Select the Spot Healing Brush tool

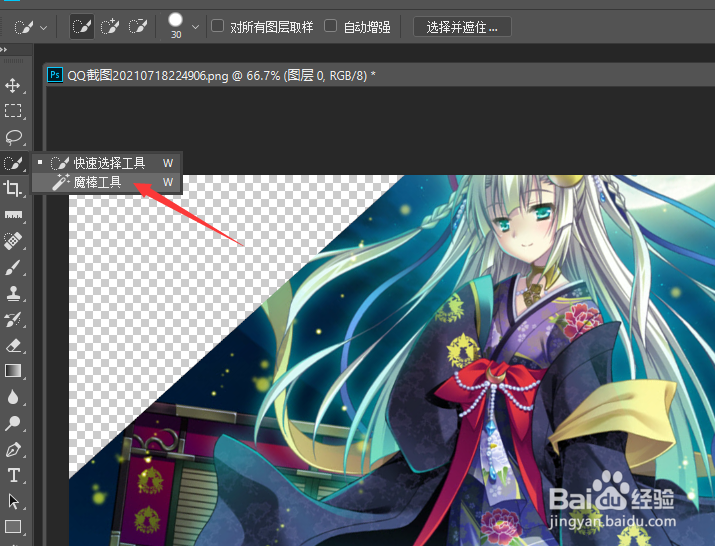point(13,240)
